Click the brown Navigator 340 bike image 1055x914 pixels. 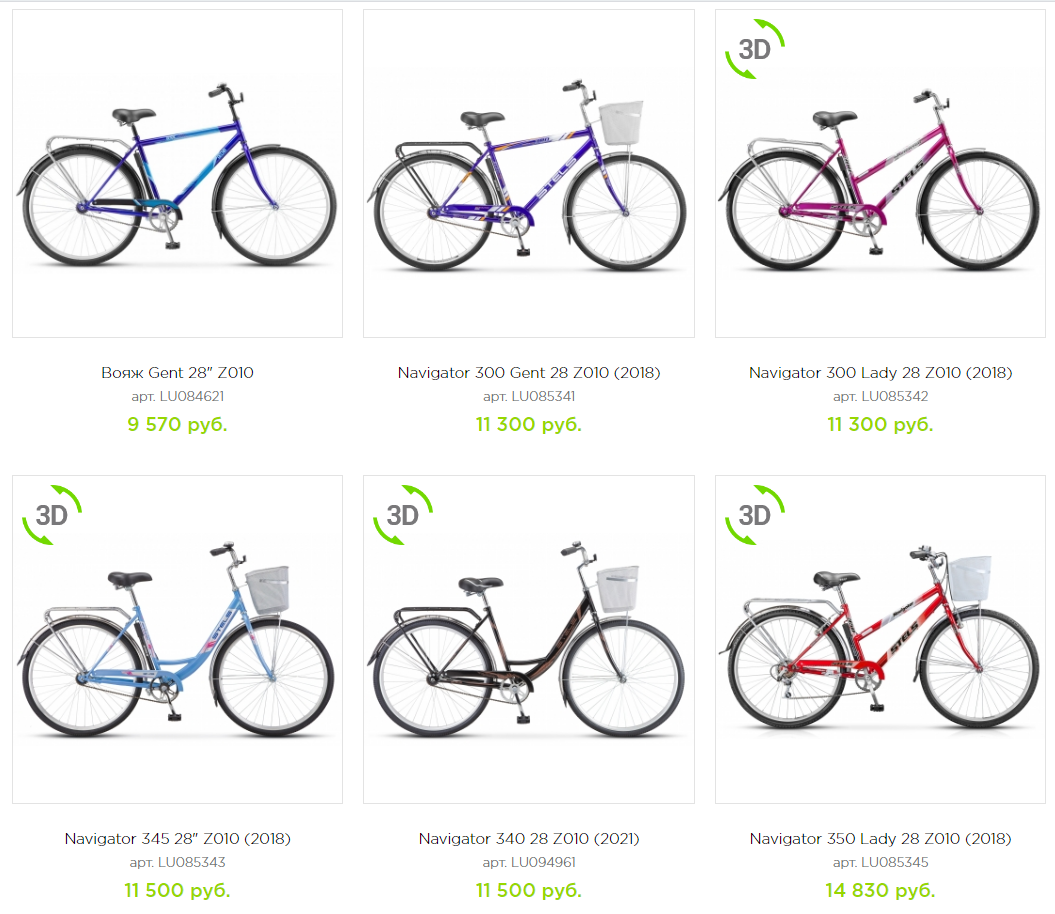pyautogui.click(x=529, y=639)
